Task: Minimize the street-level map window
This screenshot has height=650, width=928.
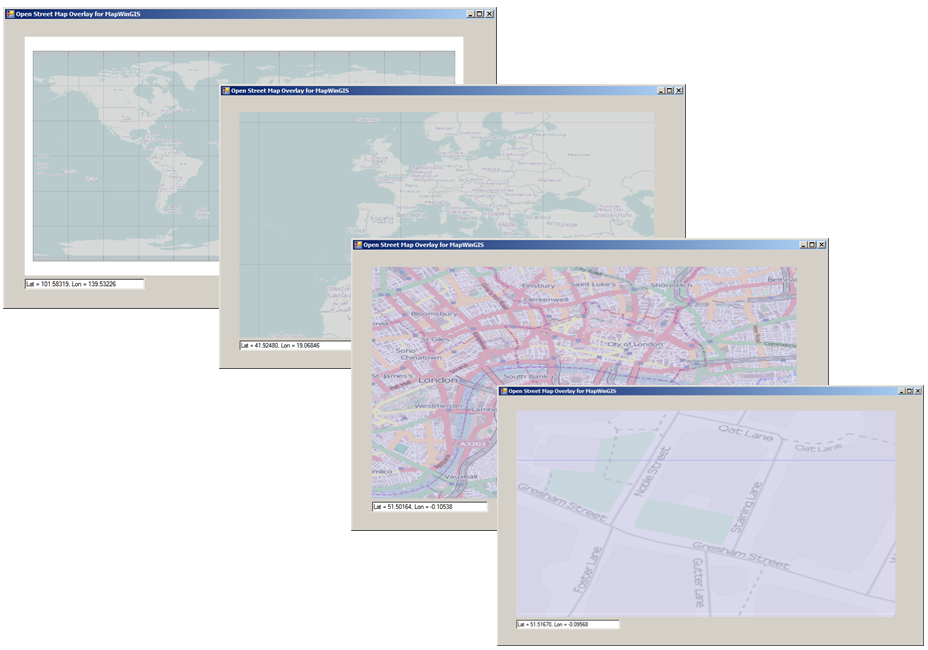Action: (902, 391)
